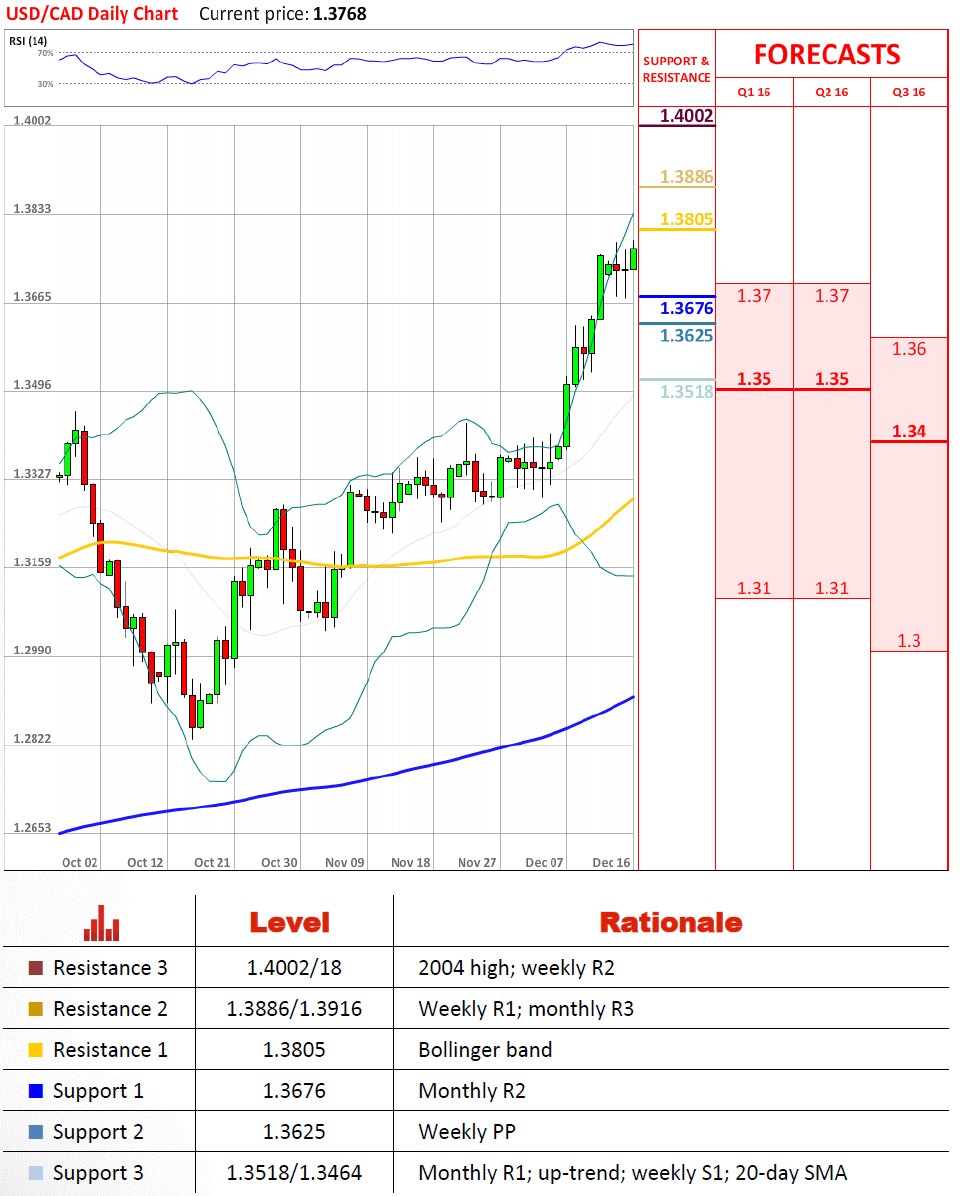Click the Rationale column header
The width and height of the screenshot is (963, 1196).
tap(671, 923)
